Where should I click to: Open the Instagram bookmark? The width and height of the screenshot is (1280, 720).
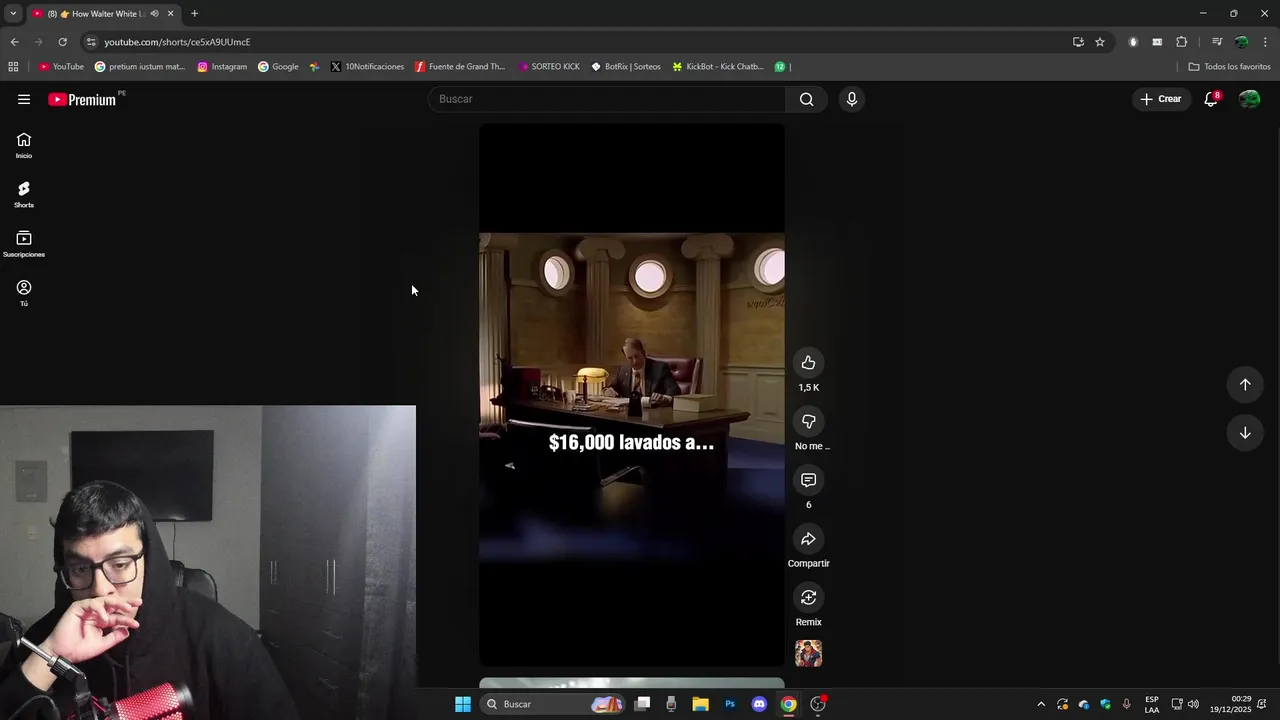(x=222, y=67)
